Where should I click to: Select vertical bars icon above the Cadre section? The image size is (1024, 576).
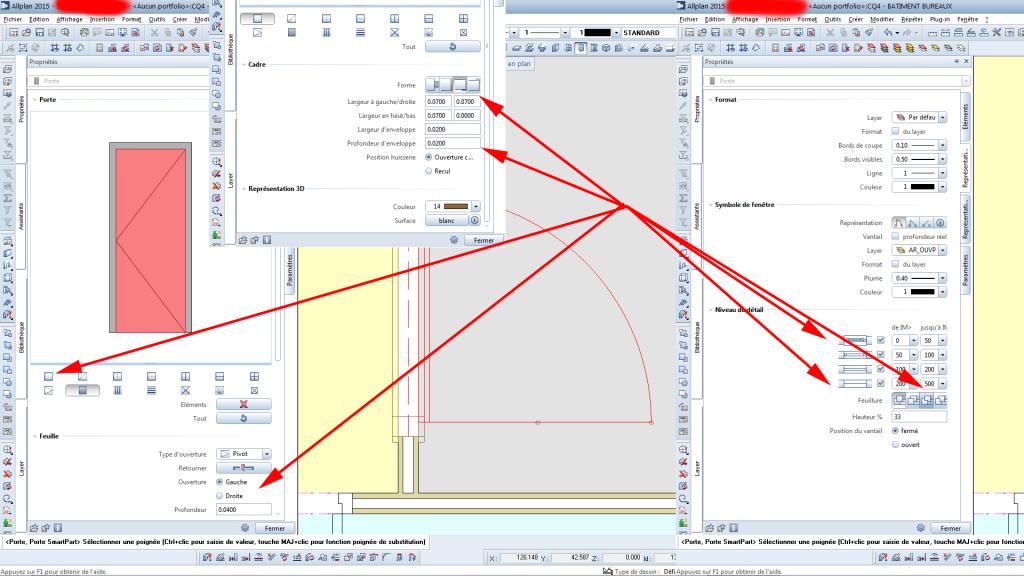(x=326, y=33)
